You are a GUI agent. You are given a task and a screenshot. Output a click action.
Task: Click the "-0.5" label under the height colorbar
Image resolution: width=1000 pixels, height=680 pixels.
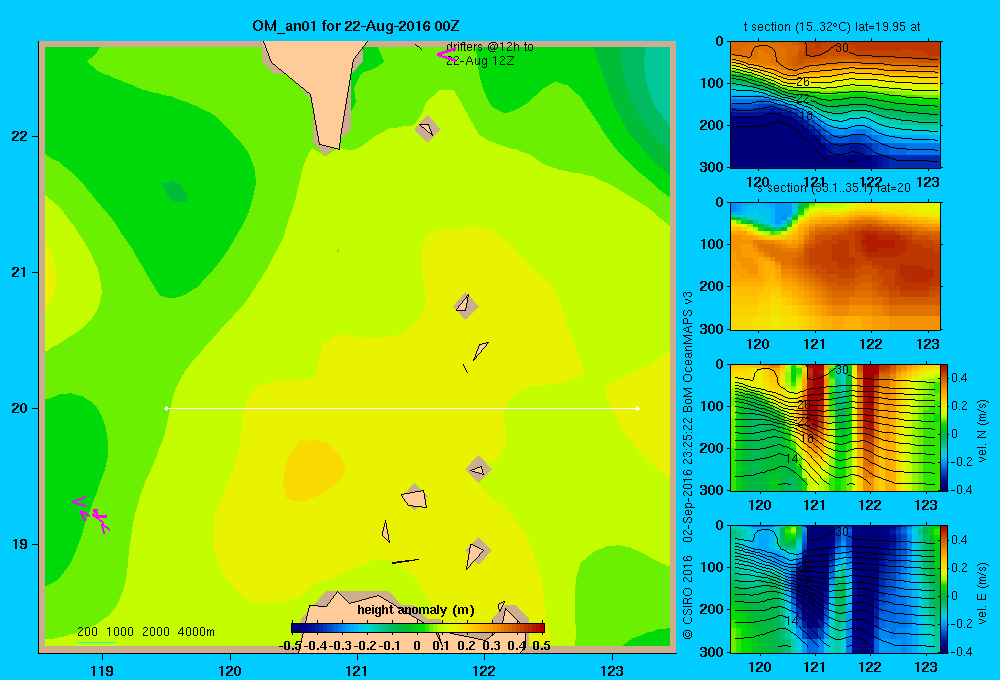pos(290,646)
